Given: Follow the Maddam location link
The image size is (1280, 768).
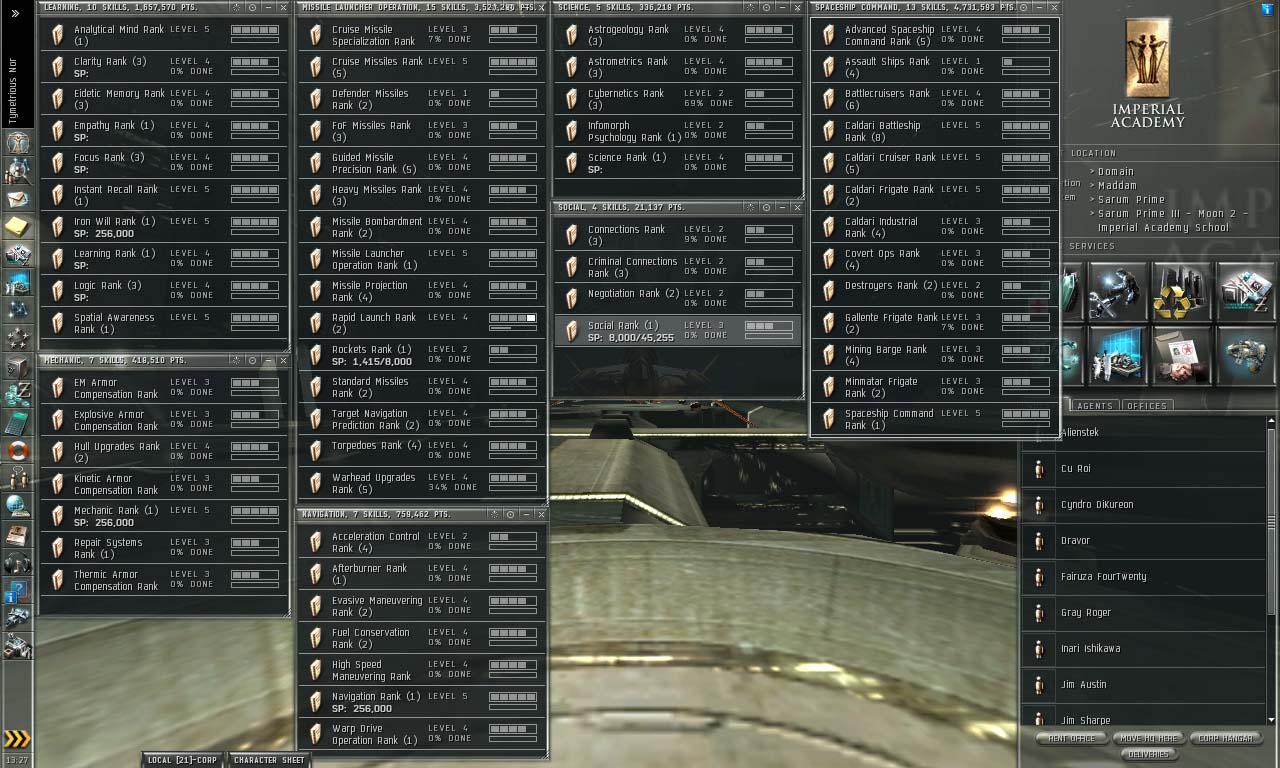Looking at the screenshot, I should click(1117, 186).
